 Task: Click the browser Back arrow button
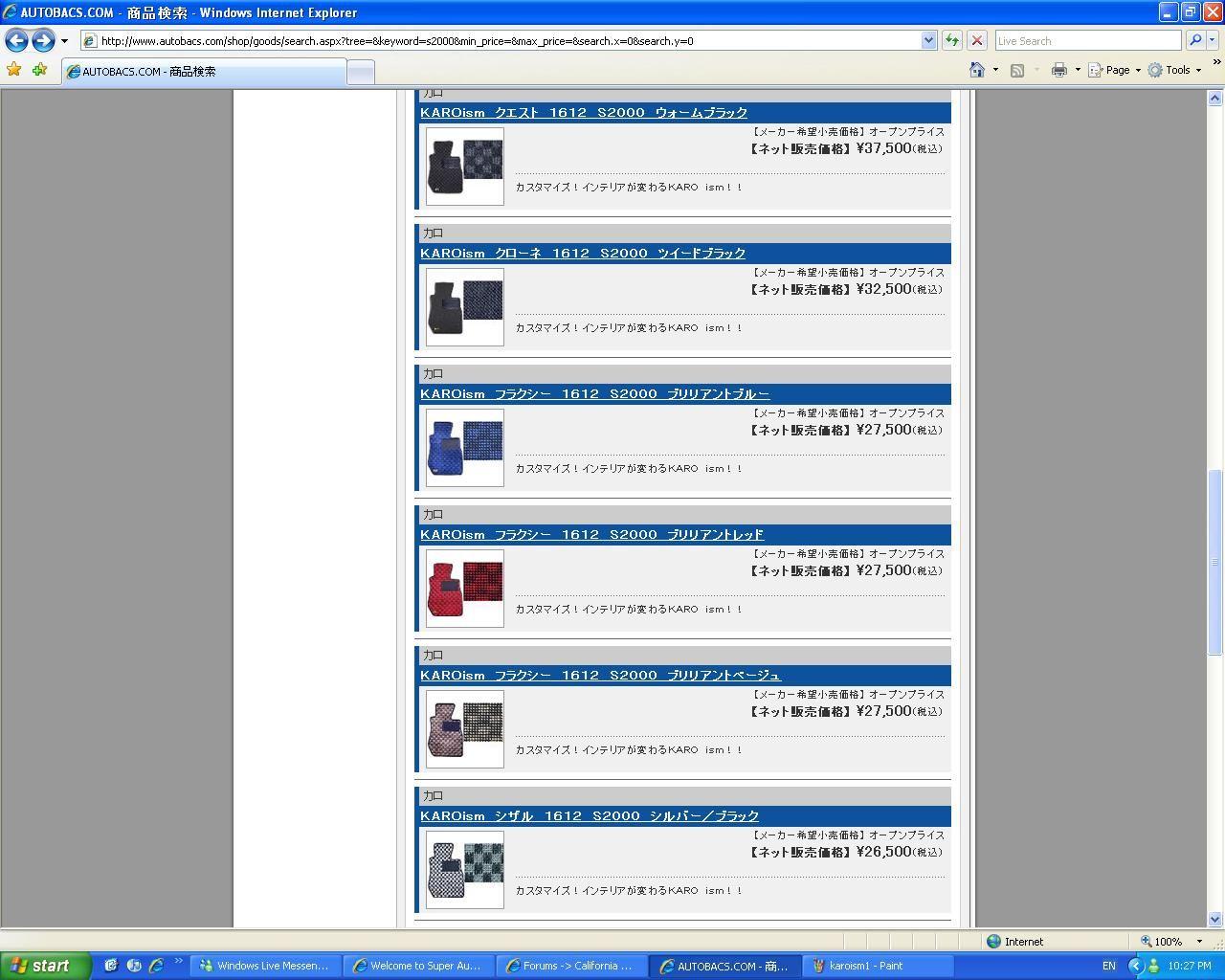click(x=16, y=40)
